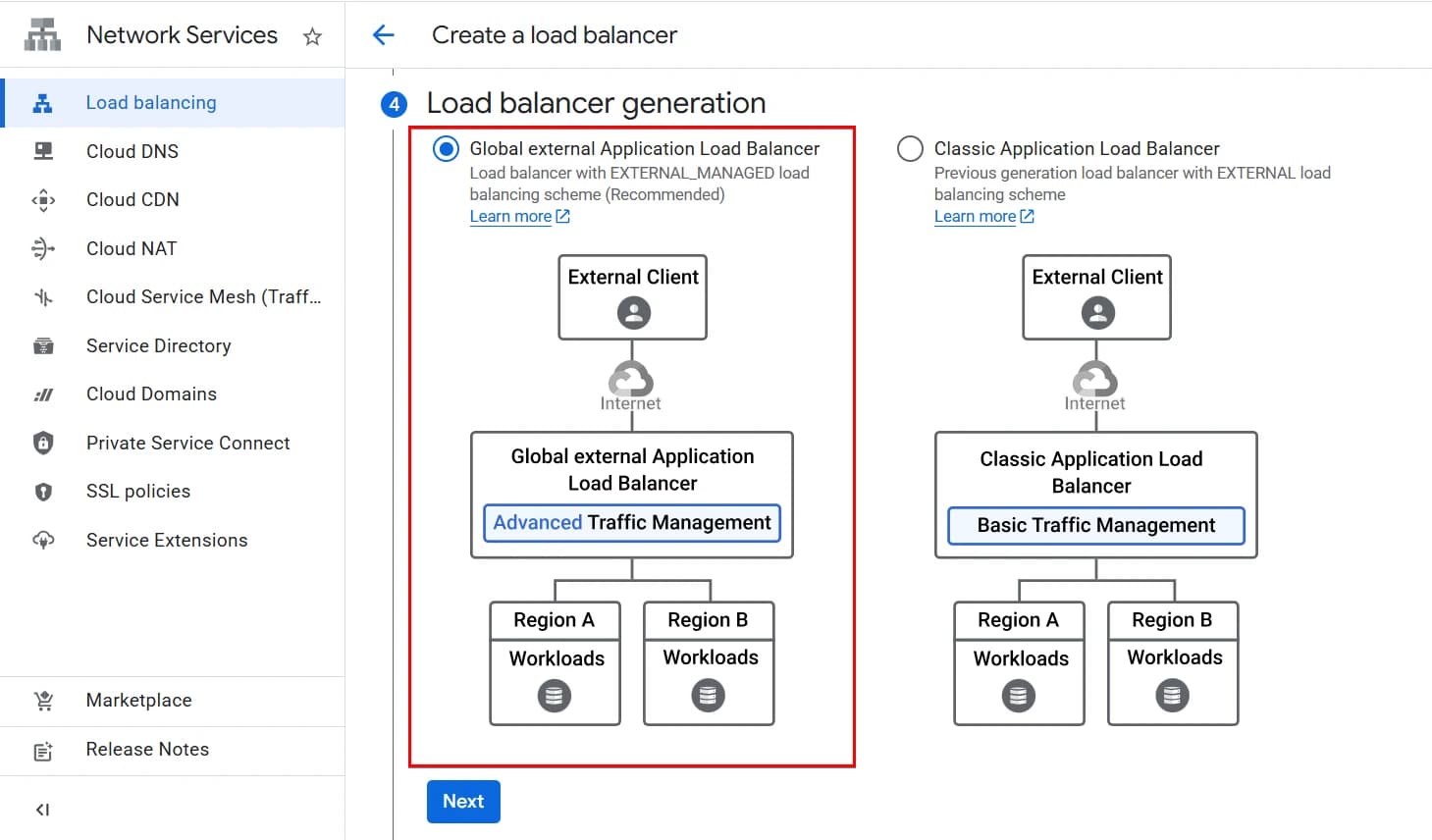Collapse the navigation sidebar
Screen dimensions: 1432x840
[x=42, y=810]
